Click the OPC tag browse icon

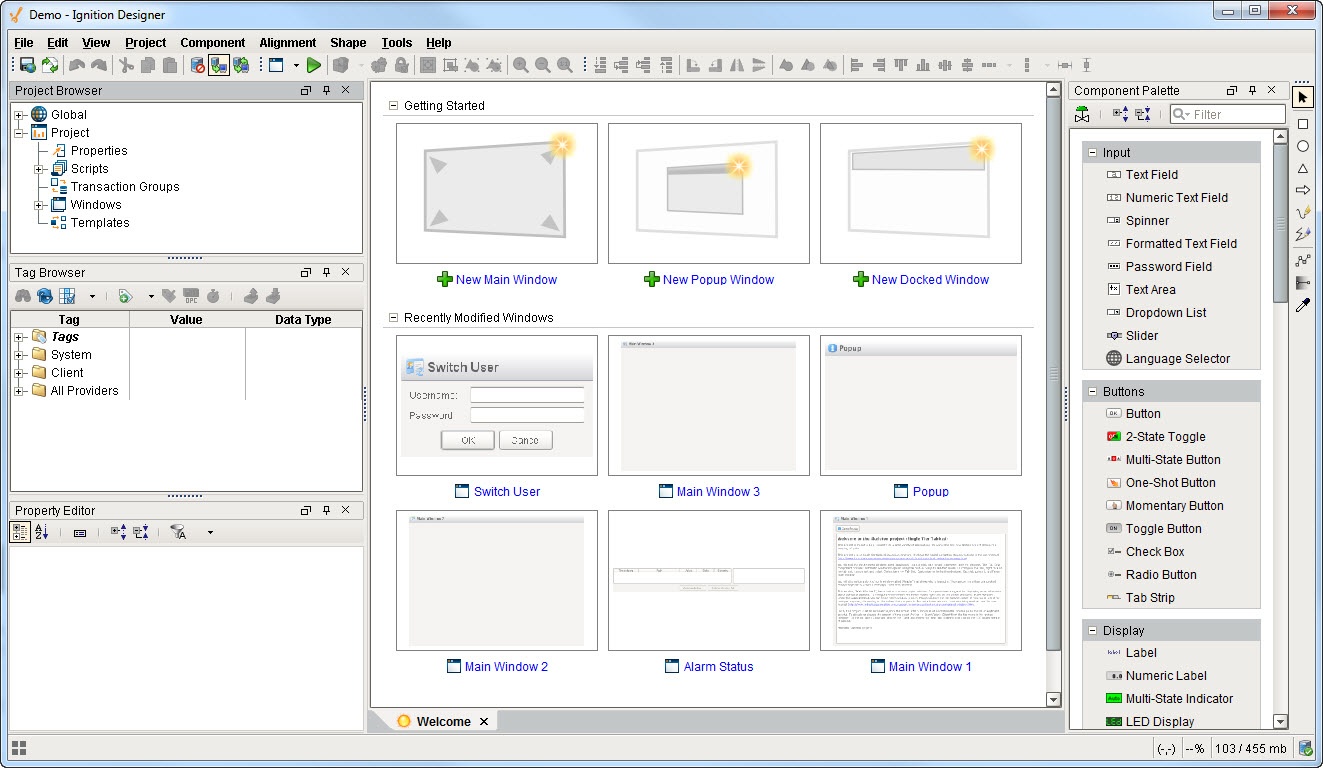tap(190, 296)
